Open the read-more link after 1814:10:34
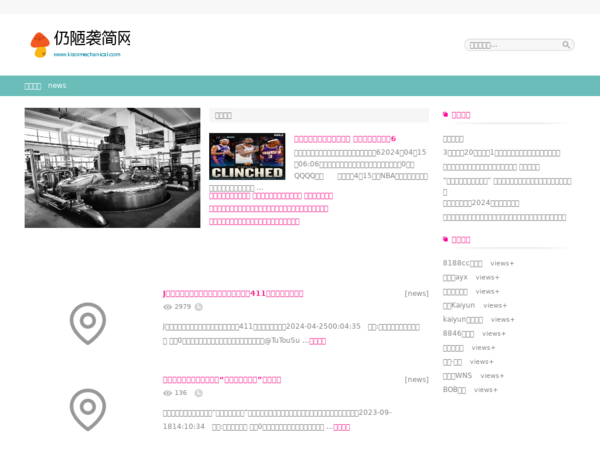Screen dimensions: 600x450 341,427
